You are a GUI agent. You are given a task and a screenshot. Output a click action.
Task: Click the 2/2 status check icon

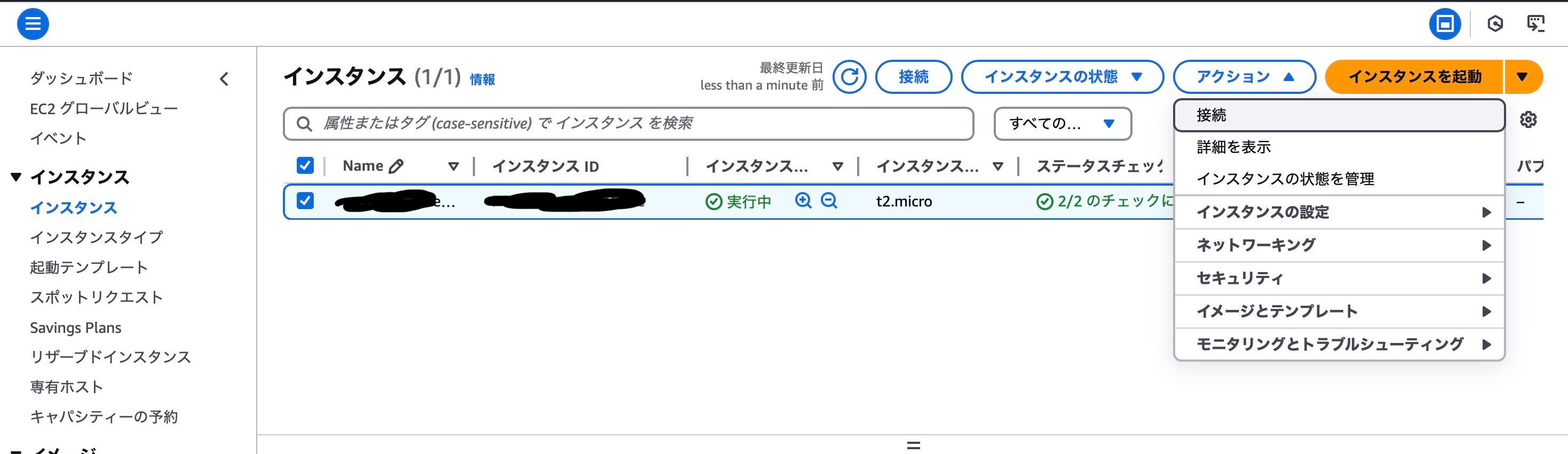1044,202
